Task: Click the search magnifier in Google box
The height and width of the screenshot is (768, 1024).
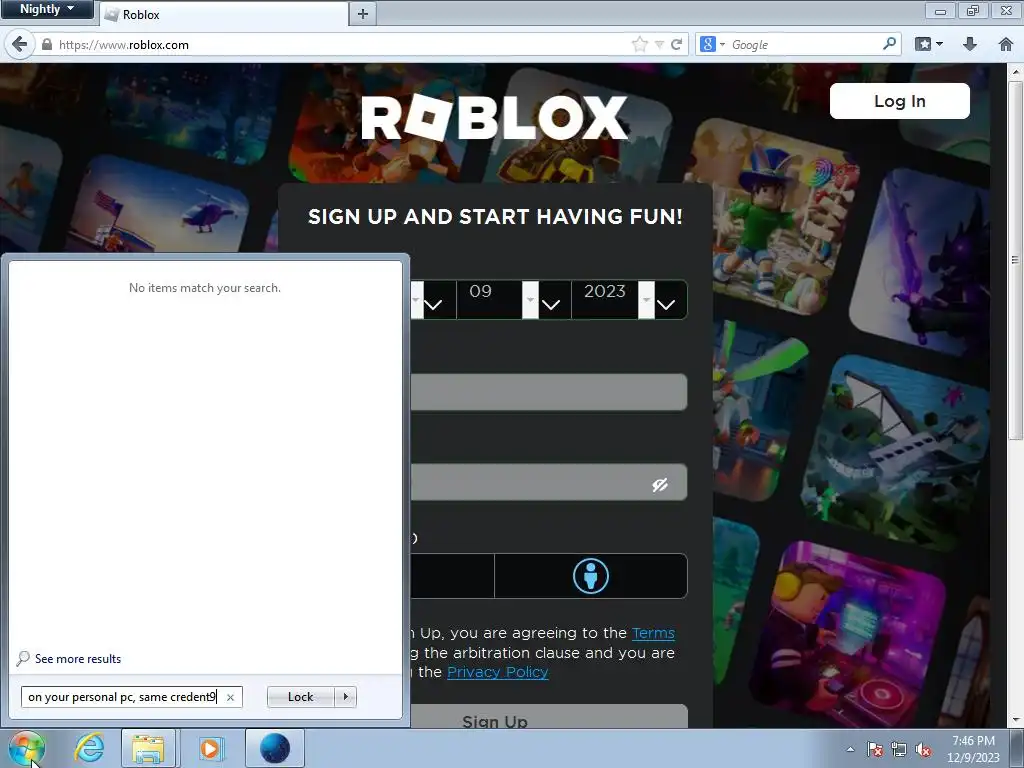Action: 889,44
